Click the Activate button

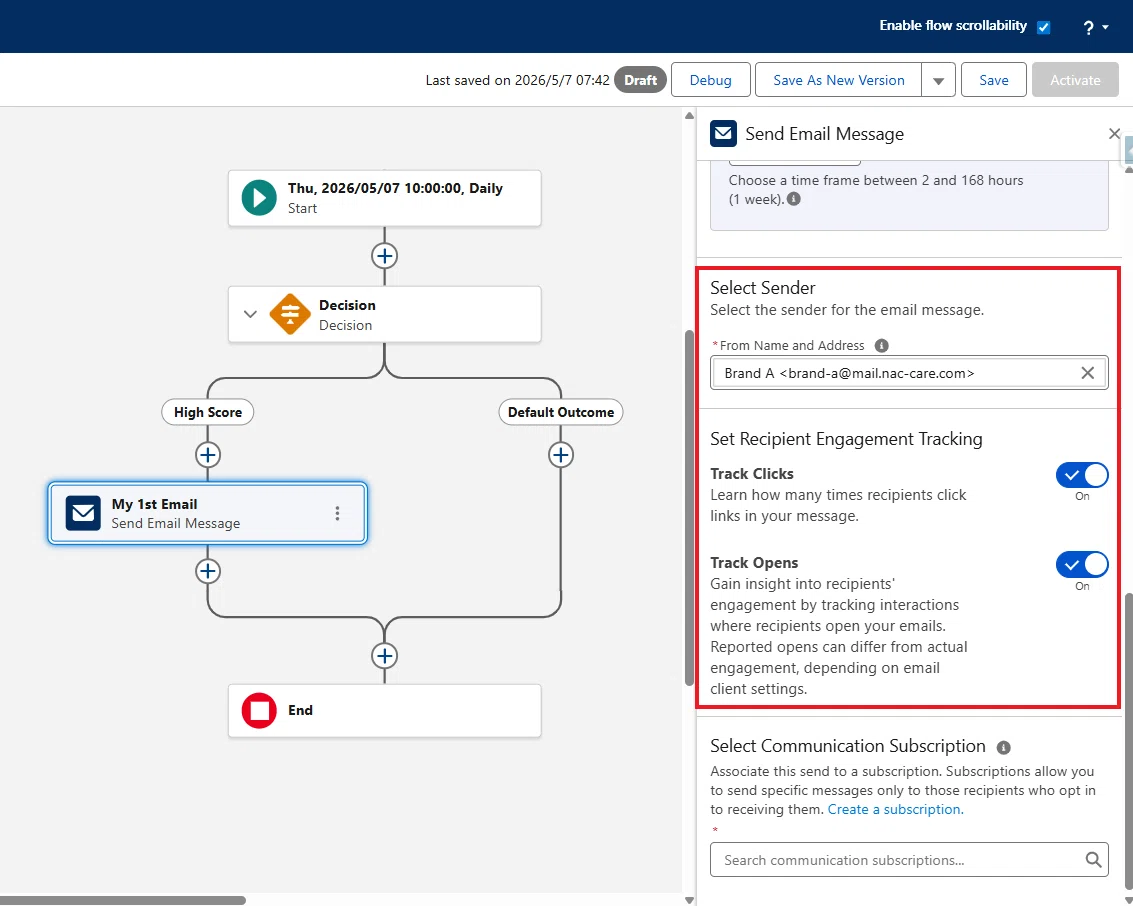[x=1075, y=80]
